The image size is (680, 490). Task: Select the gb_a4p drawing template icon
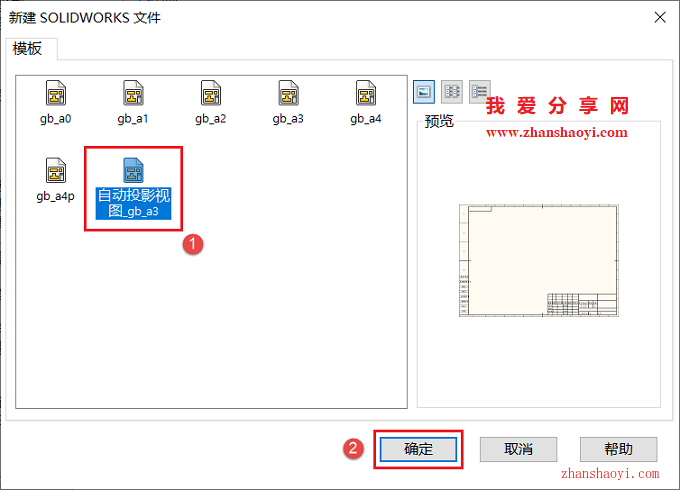tap(56, 170)
